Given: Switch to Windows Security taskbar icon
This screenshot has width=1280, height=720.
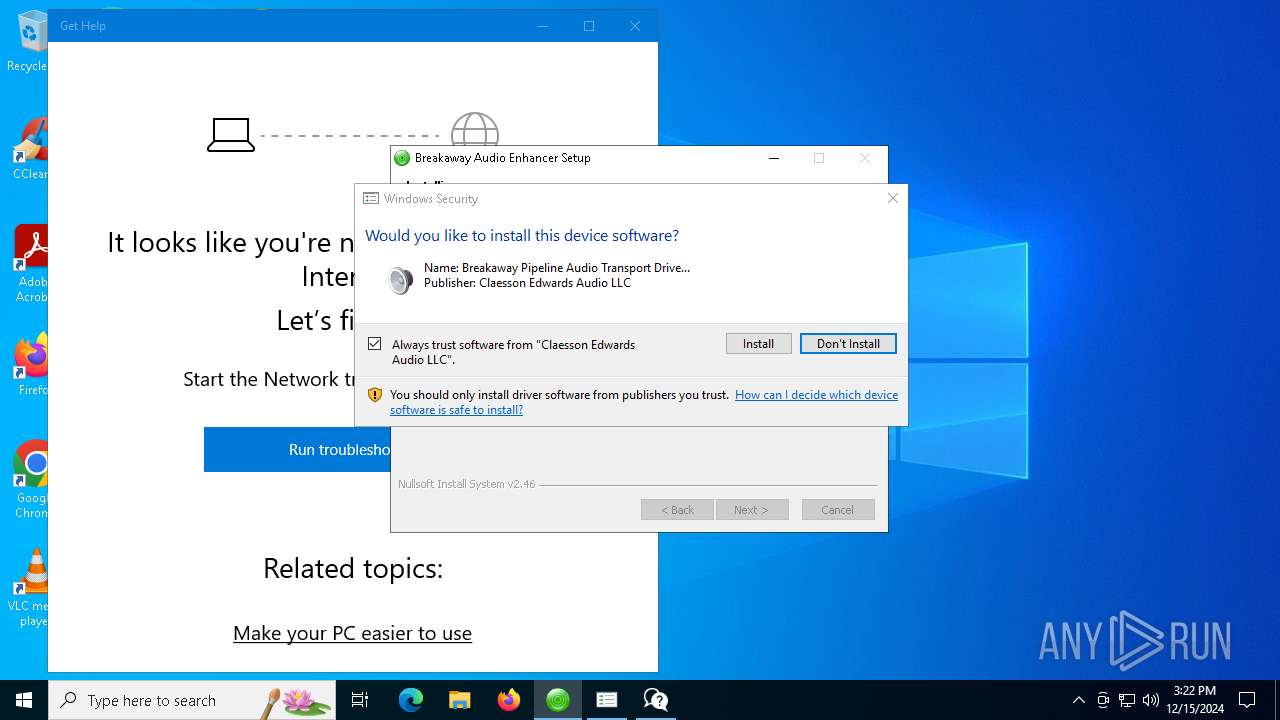Looking at the screenshot, I should click(606, 700).
